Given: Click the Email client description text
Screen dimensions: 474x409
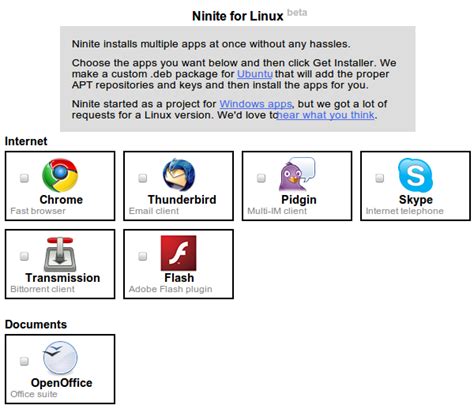Looking at the screenshot, I should pos(154,211).
